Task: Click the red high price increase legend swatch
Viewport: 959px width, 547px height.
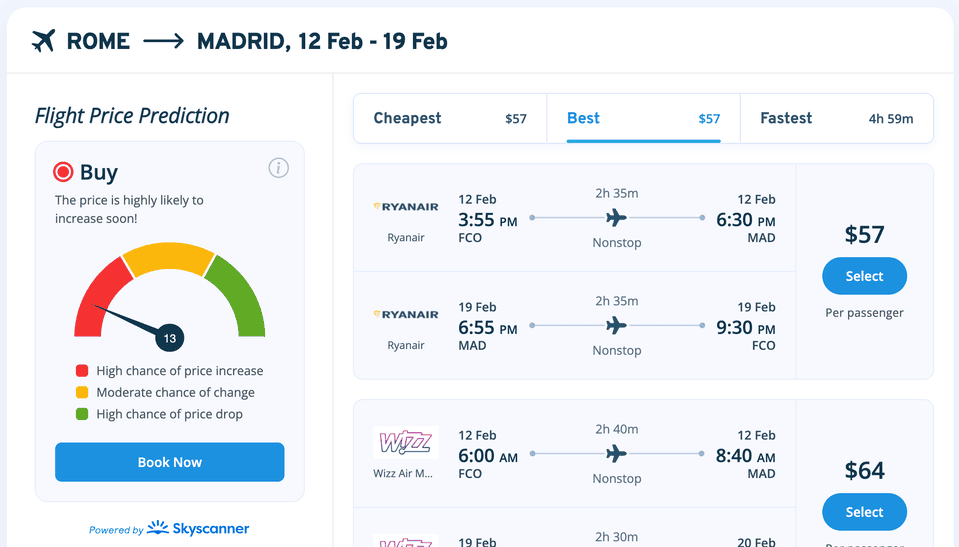Action: [x=82, y=371]
